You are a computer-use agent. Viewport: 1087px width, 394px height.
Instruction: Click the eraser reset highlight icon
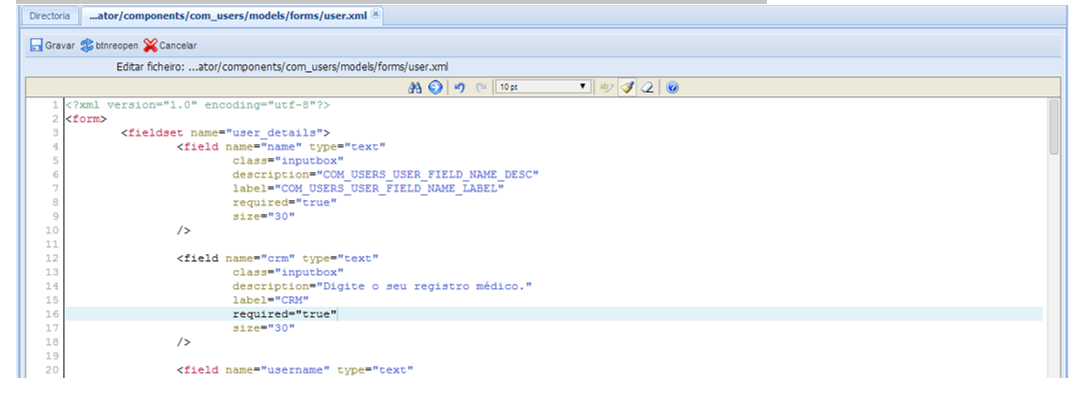[647, 87]
